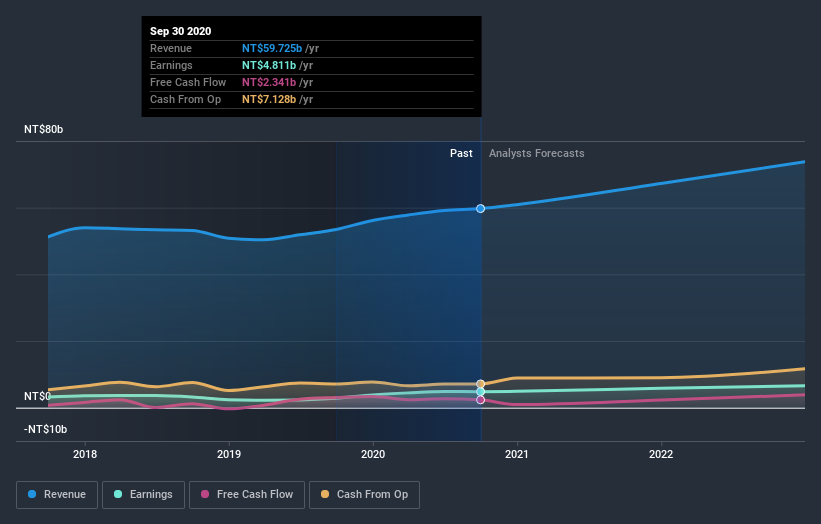This screenshot has width=821, height=524.
Task: Click the teal Earnings data point marker
Action: click(481, 392)
